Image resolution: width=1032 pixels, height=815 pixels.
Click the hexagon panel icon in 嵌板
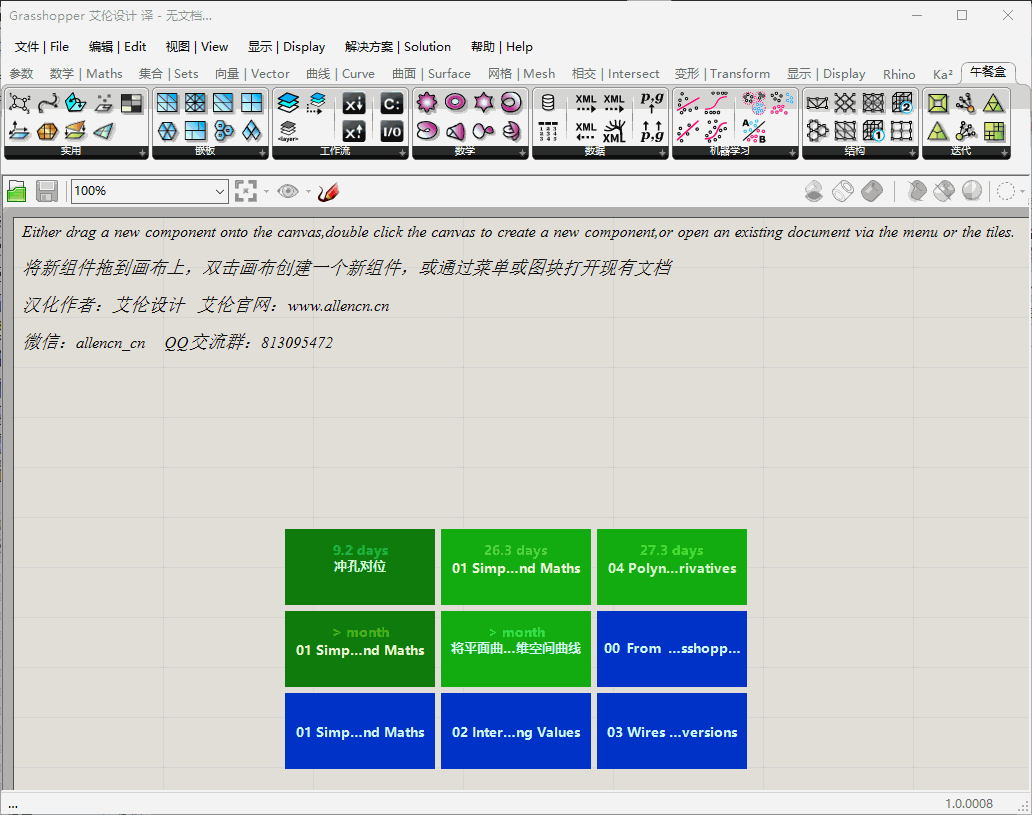pyautogui.click(x=168, y=131)
